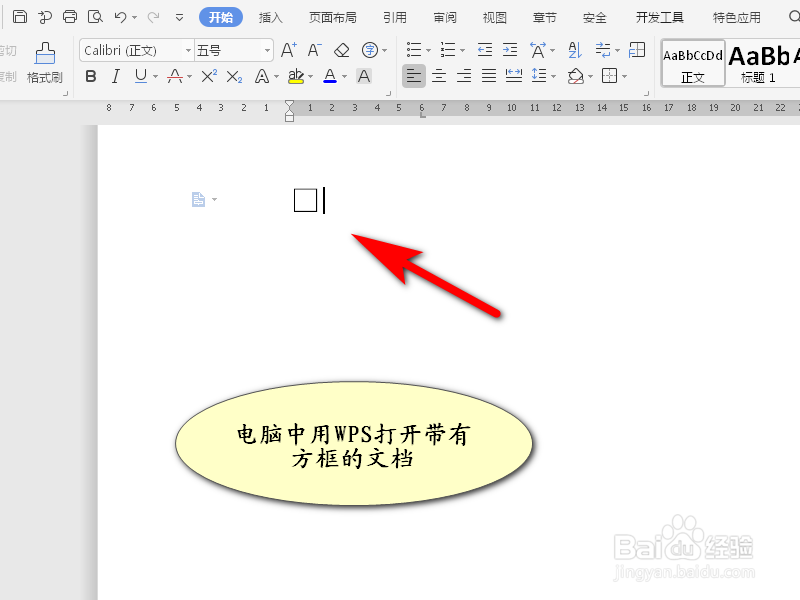The height and width of the screenshot is (600, 800).
Task: Apply strikethrough to text
Action: [175, 77]
